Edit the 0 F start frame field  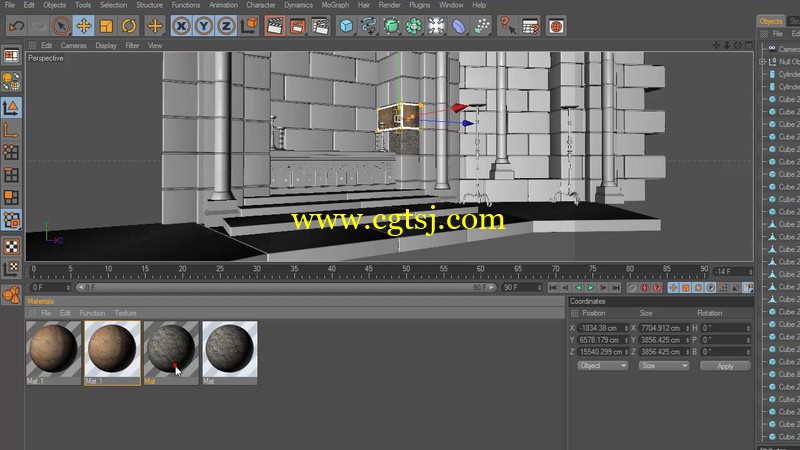[51, 288]
